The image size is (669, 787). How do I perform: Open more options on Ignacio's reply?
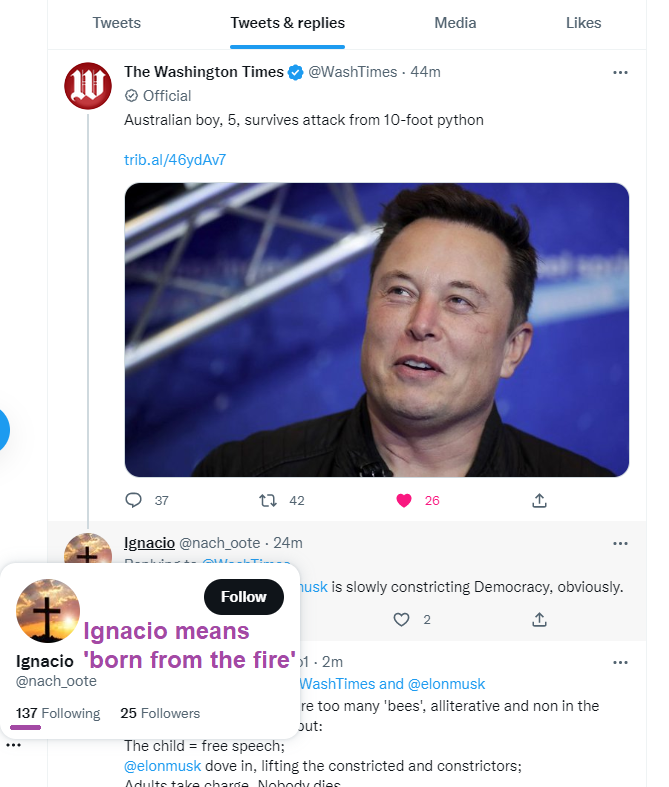coord(620,543)
